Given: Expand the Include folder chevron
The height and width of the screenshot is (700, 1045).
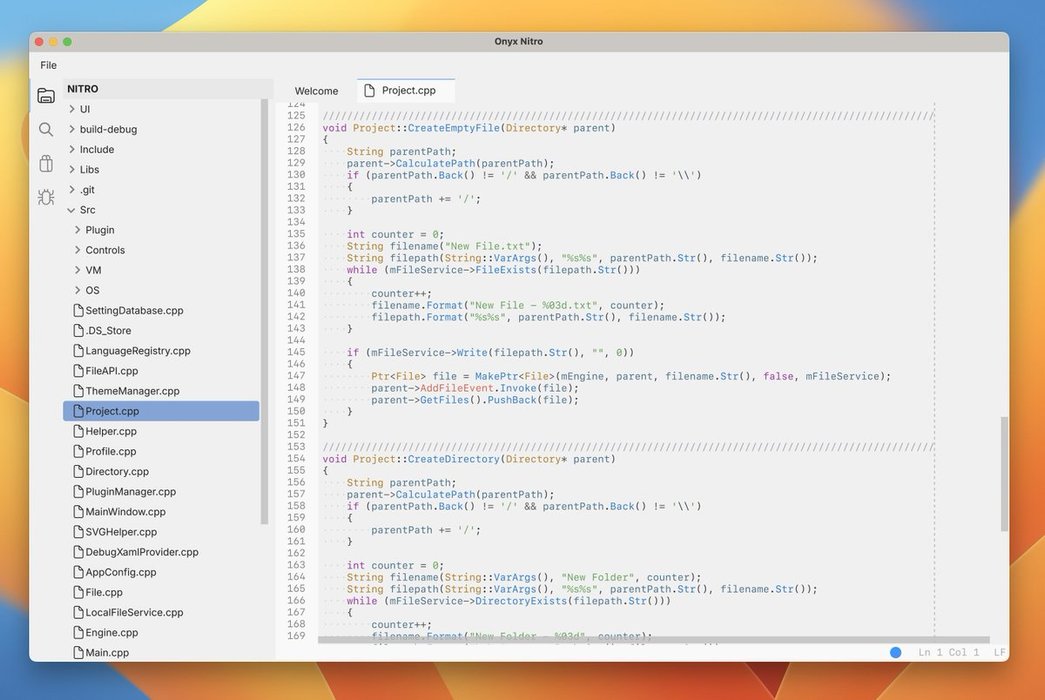Looking at the screenshot, I should click(71, 149).
